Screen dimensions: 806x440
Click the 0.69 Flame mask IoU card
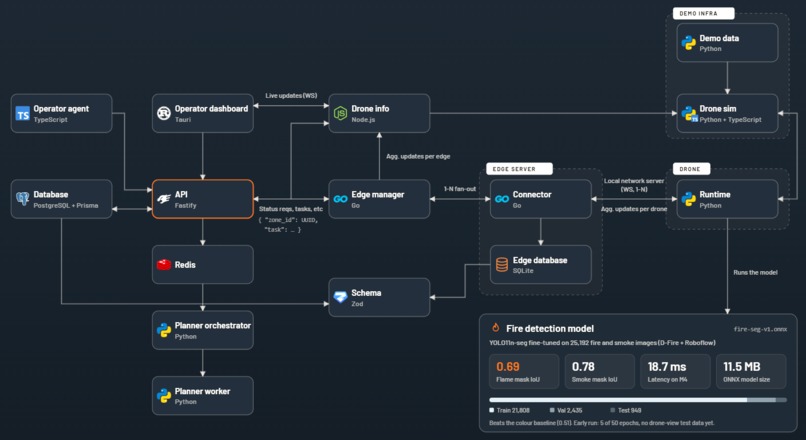click(524, 372)
